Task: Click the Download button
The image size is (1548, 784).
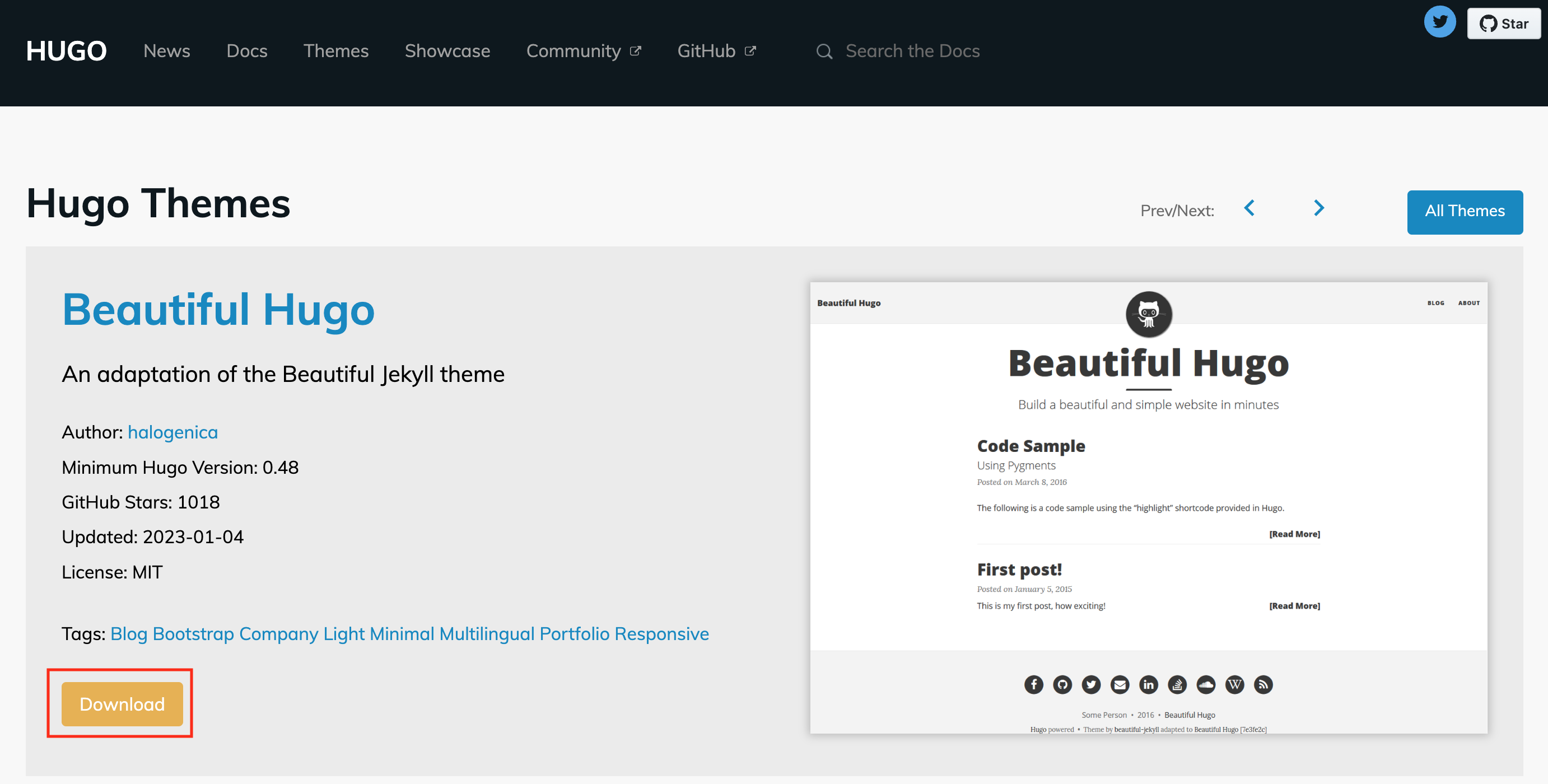Action: tap(122, 703)
